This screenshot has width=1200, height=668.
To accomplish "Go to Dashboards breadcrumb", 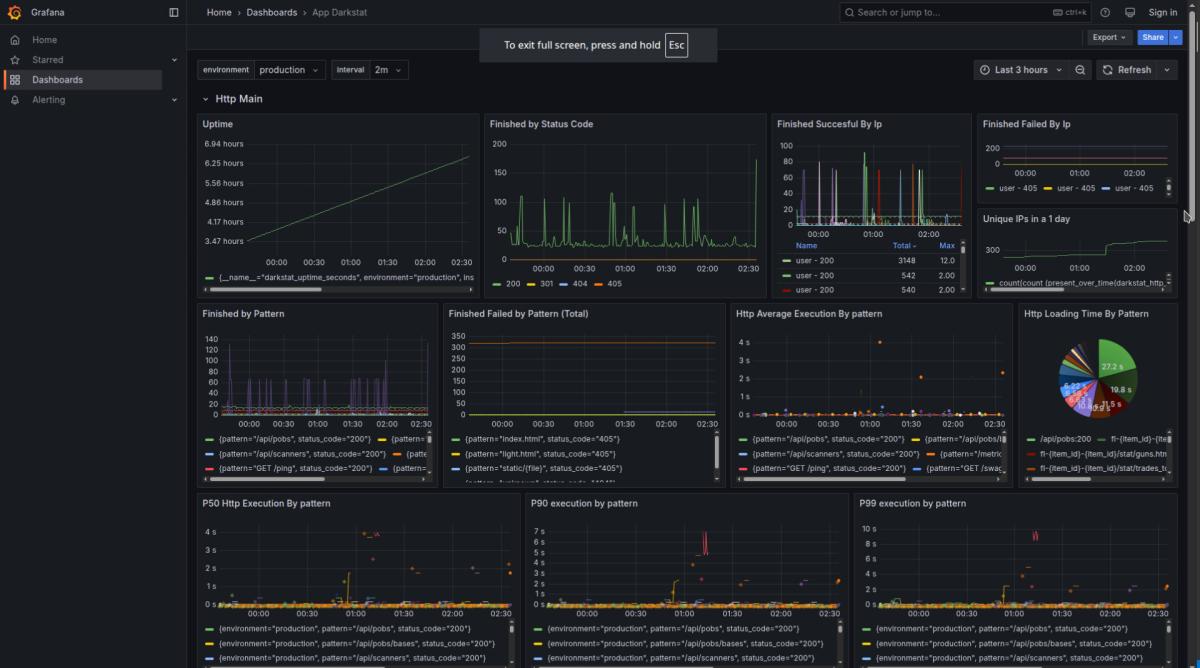I will point(272,12).
